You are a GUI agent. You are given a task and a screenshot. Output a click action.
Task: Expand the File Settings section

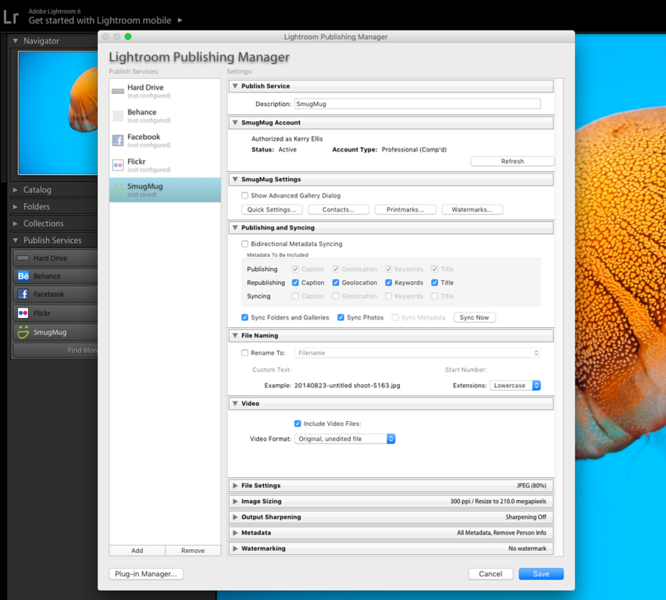(235, 485)
